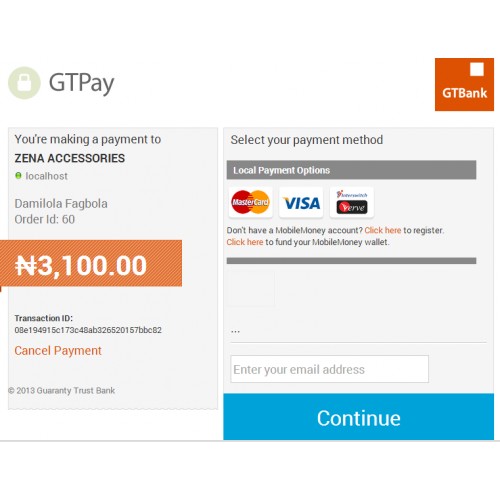Viewport: 500px width, 500px height.
Task: Select MasterCard payment option
Action: [x=251, y=202]
